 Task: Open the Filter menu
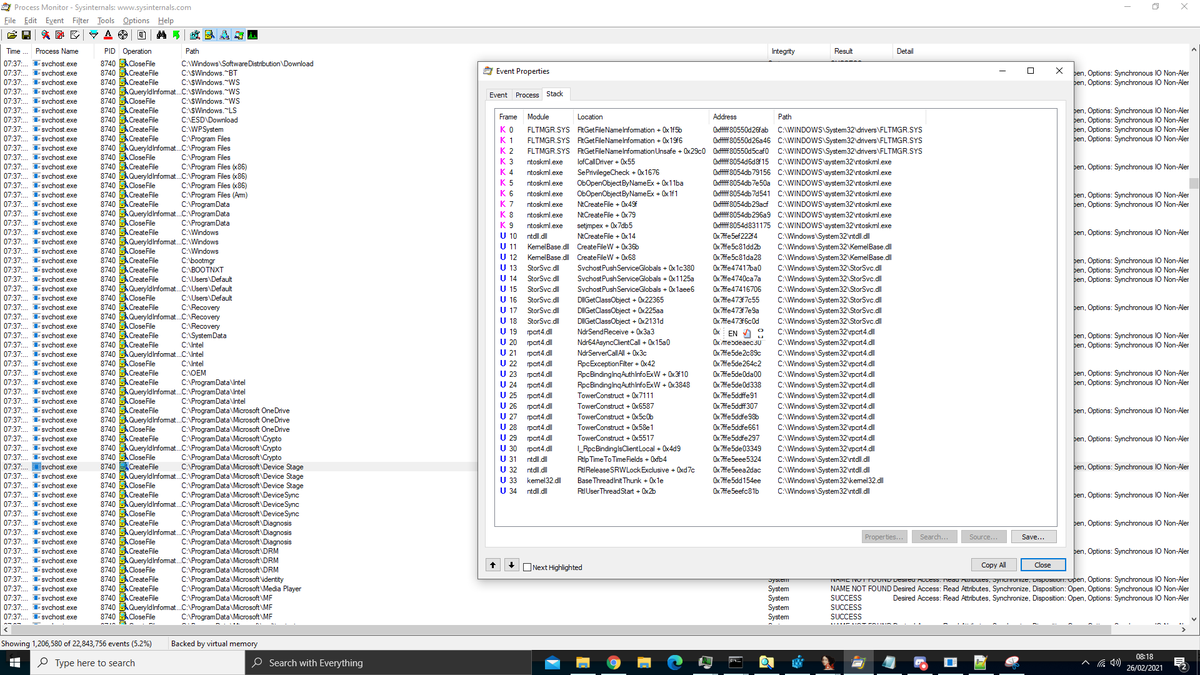click(x=81, y=20)
